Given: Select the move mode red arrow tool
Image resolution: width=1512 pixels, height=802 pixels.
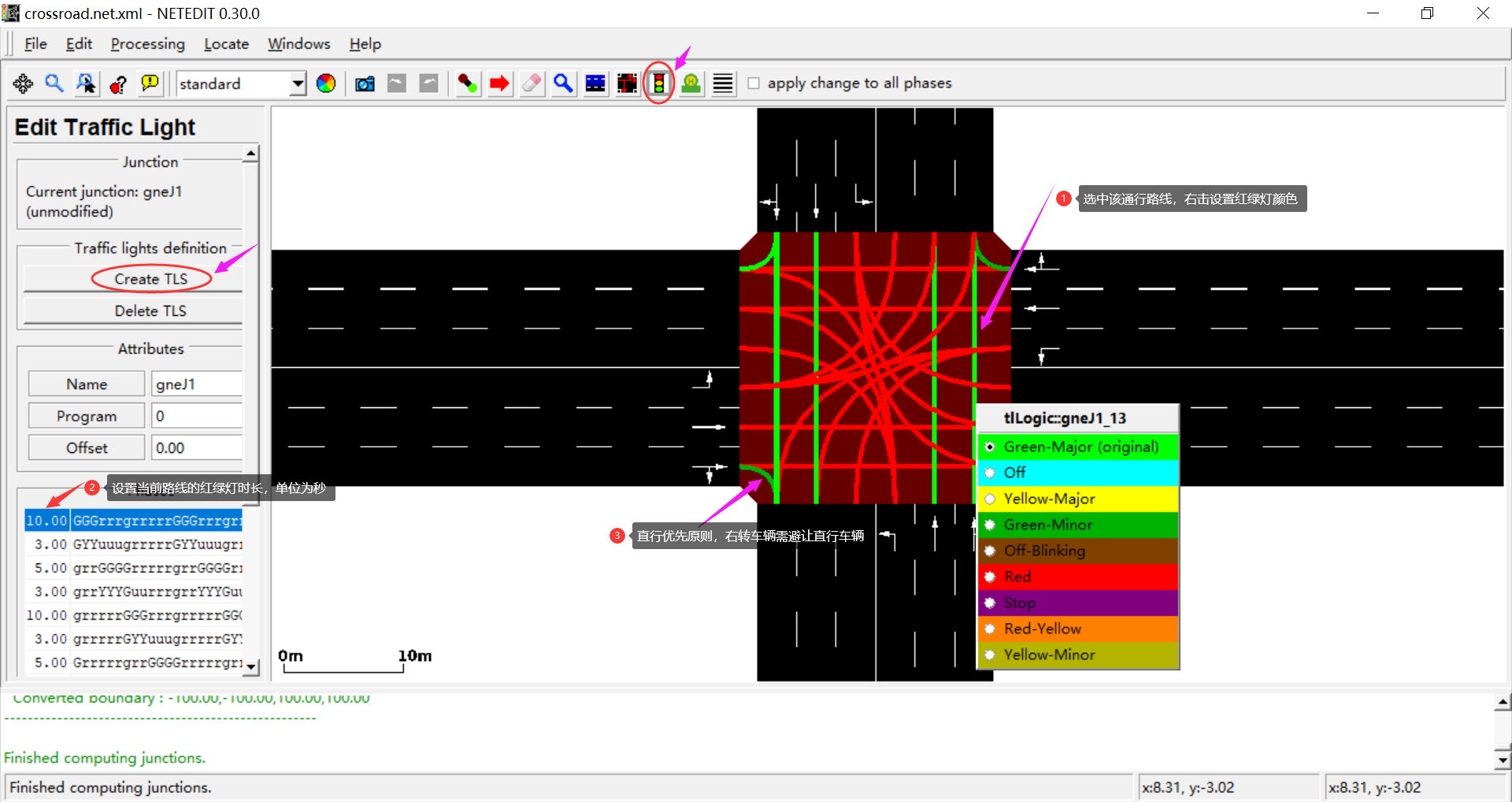Looking at the screenshot, I should (498, 83).
